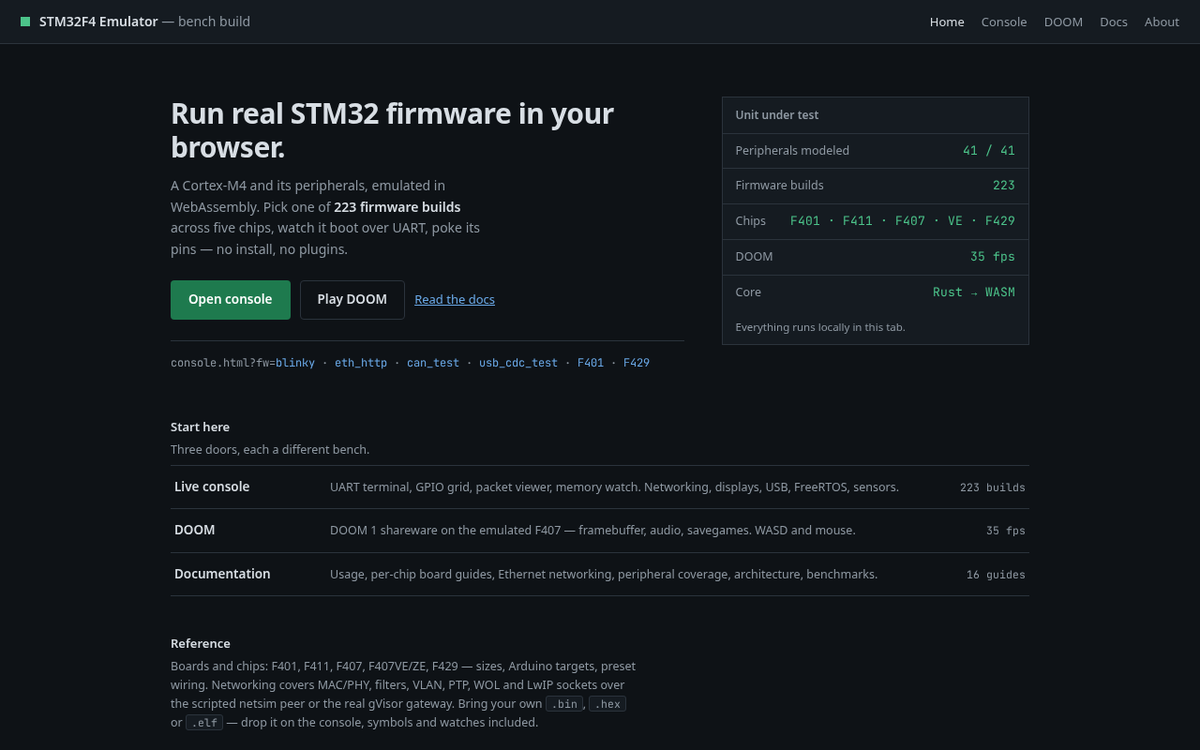The width and height of the screenshot is (1200, 750).
Task: Click the bold '223 firmware builds' text
Action: [397, 207]
